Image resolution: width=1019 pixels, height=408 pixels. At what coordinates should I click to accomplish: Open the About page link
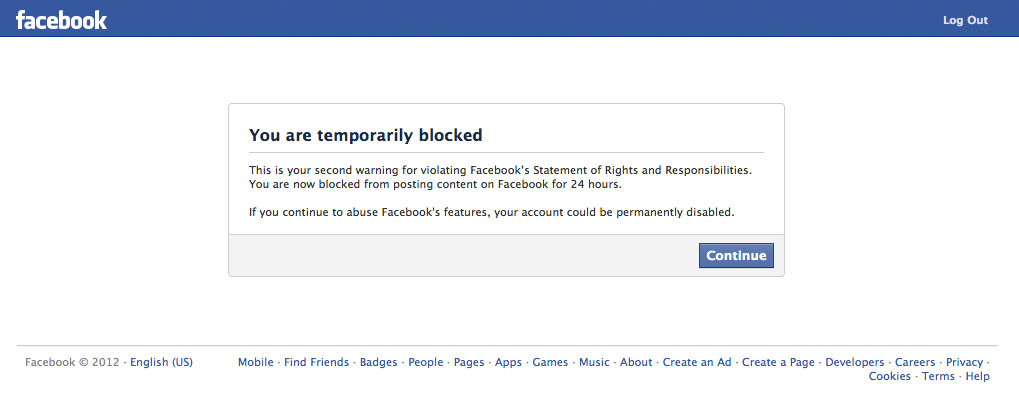click(x=636, y=363)
